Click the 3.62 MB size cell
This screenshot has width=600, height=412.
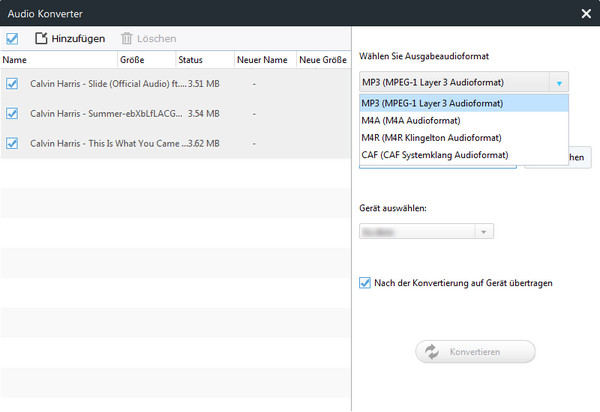point(204,143)
